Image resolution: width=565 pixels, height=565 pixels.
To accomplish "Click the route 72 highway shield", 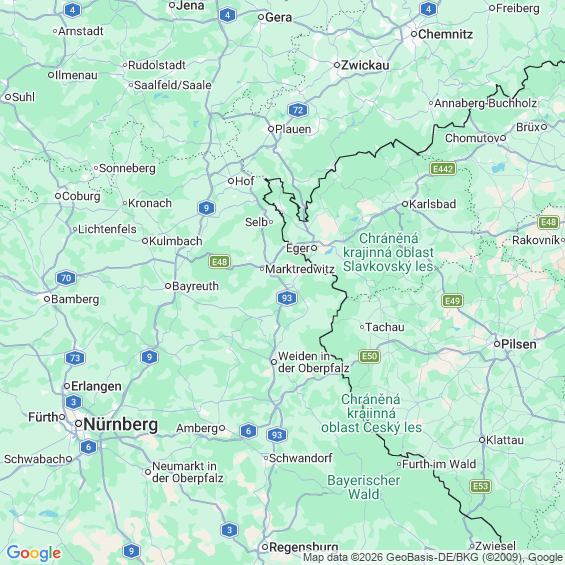I will point(298,110).
